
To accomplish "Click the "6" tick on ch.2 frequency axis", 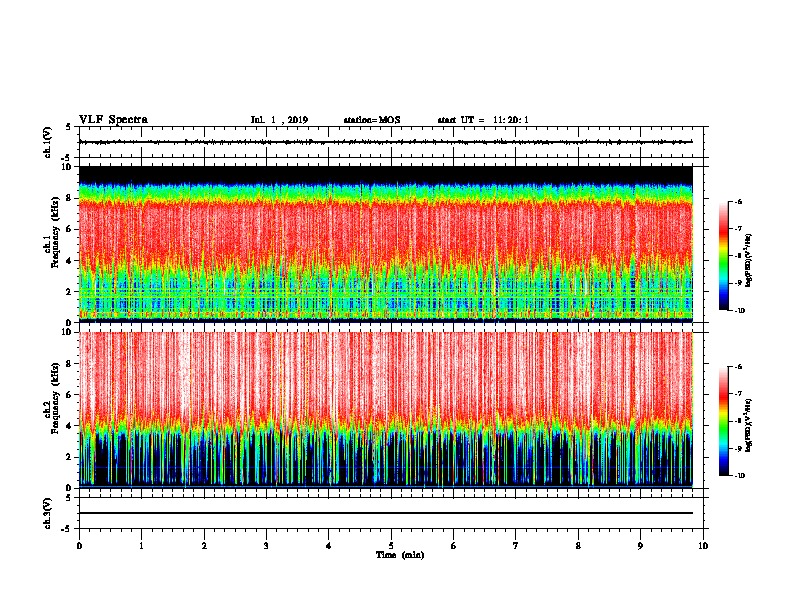I will [x=70, y=394].
